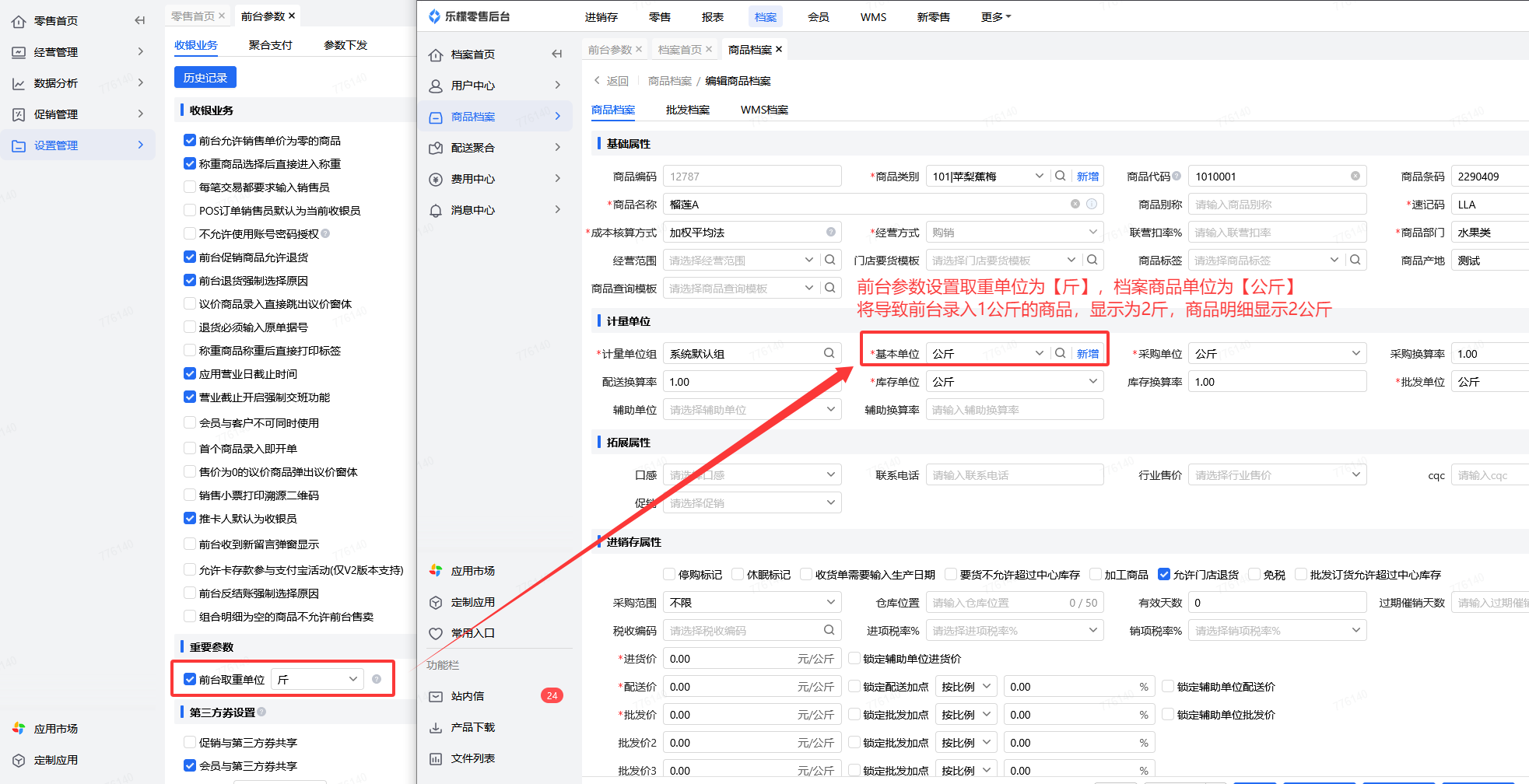Collapse the 档案首页 sidebar with the arrow icon

556,54
